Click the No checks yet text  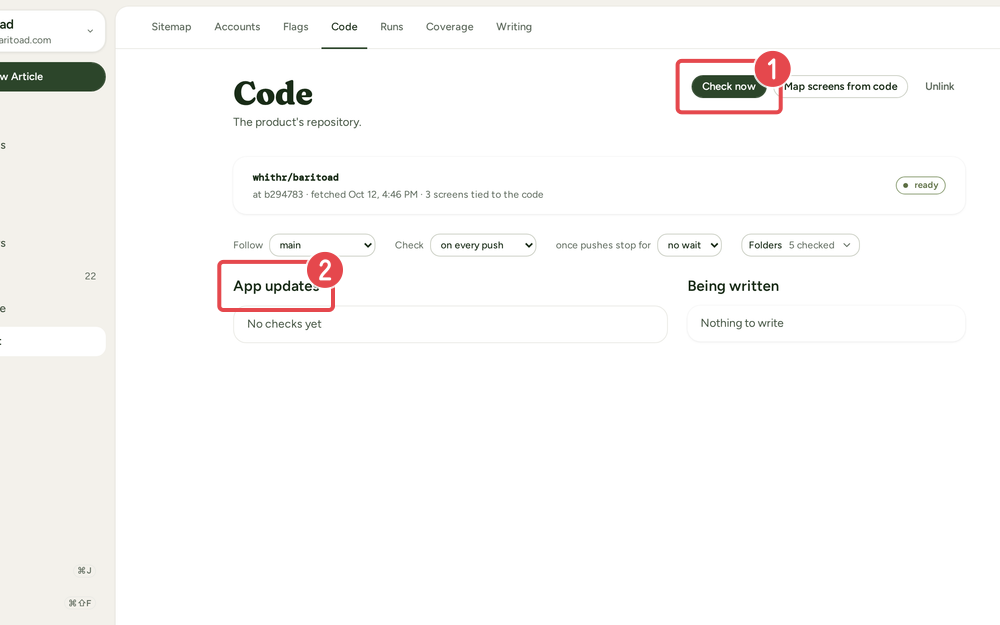pyautogui.click(x=284, y=324)
